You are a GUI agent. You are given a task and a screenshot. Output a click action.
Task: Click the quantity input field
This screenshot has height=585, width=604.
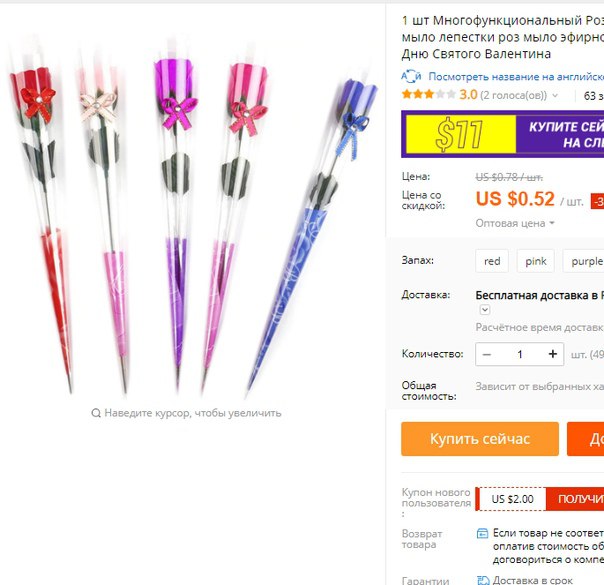point(520,354)
